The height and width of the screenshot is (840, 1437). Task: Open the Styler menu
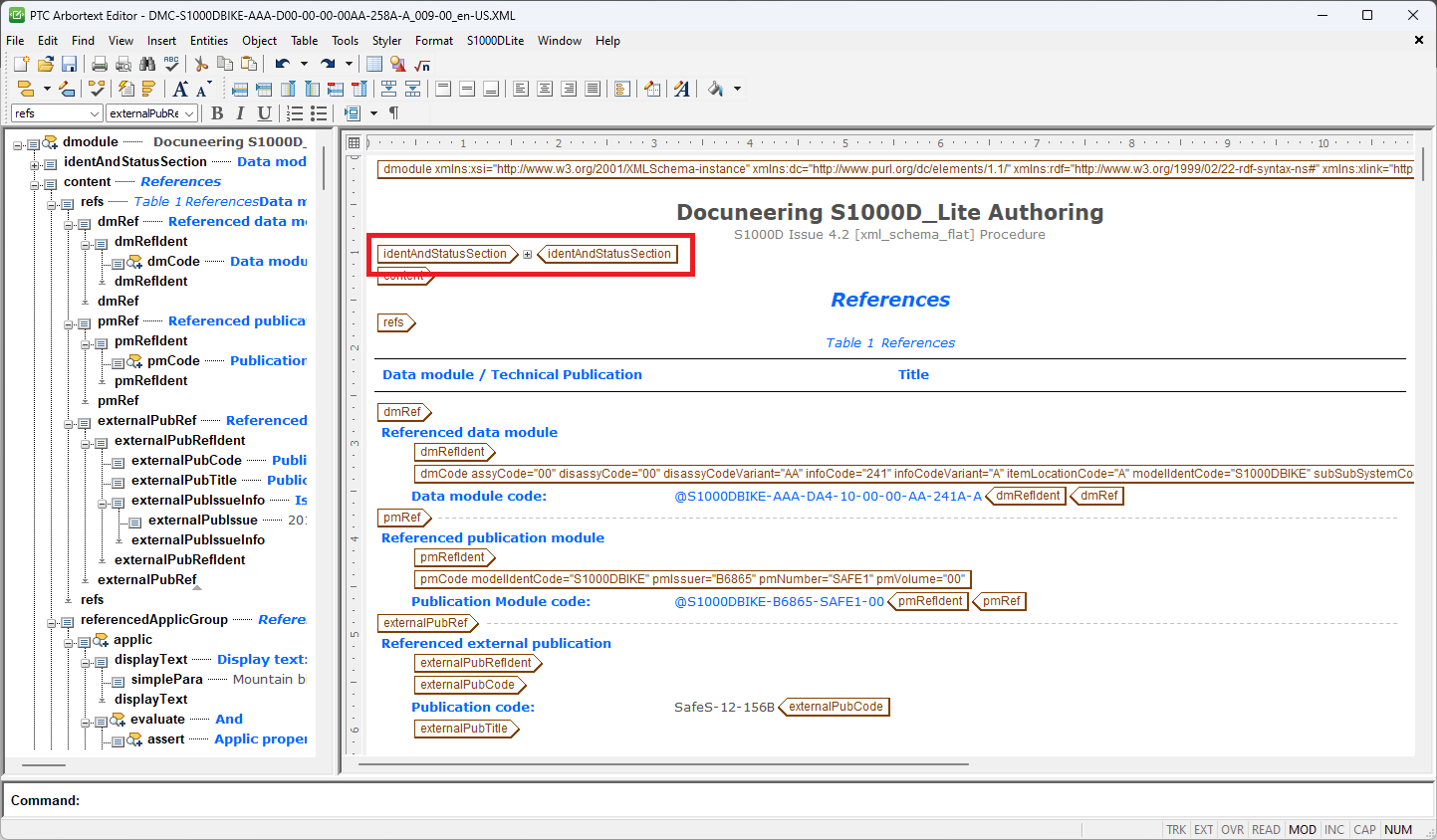(x=386, y=41)
